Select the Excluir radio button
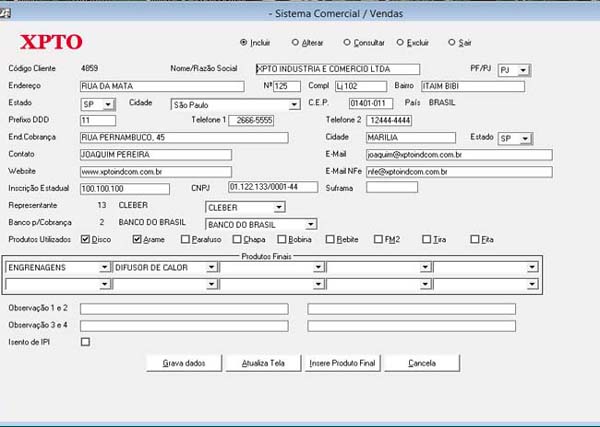 pos(400,43)
